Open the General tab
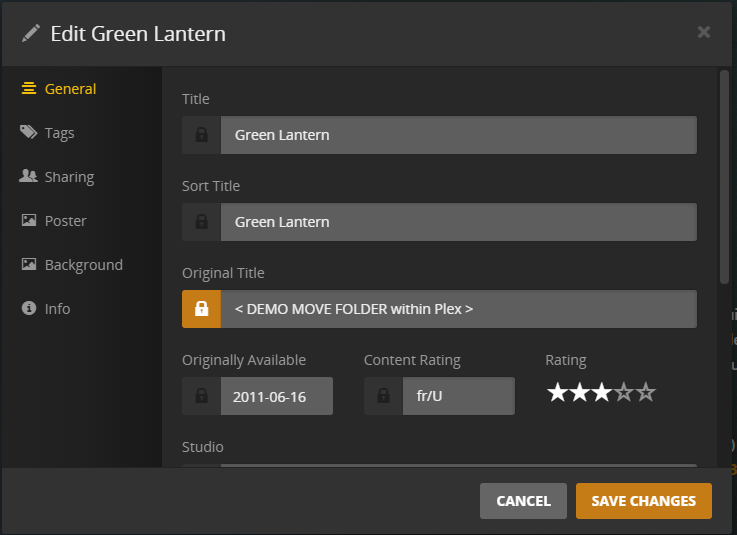This screenshot has width=737, height=535. 59,89
